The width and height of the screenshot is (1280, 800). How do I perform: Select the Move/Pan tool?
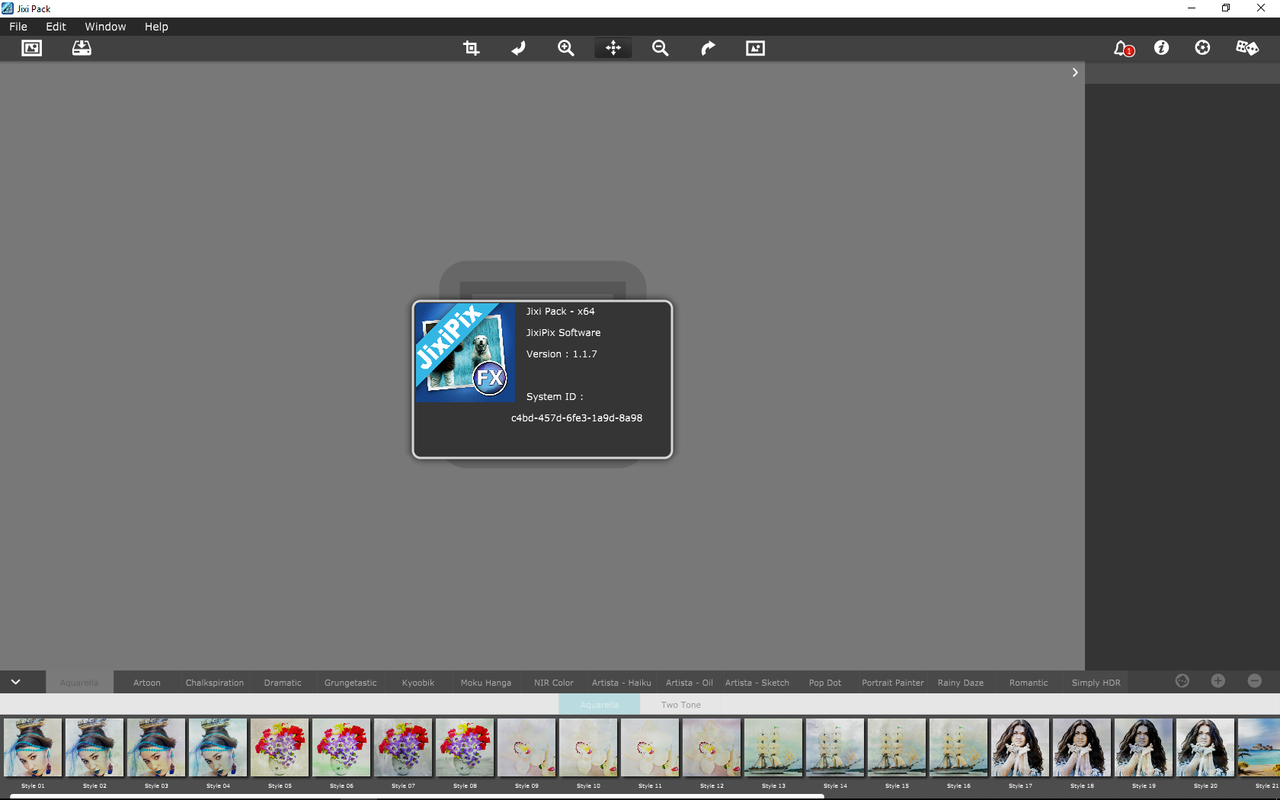[x=613, y=48]
